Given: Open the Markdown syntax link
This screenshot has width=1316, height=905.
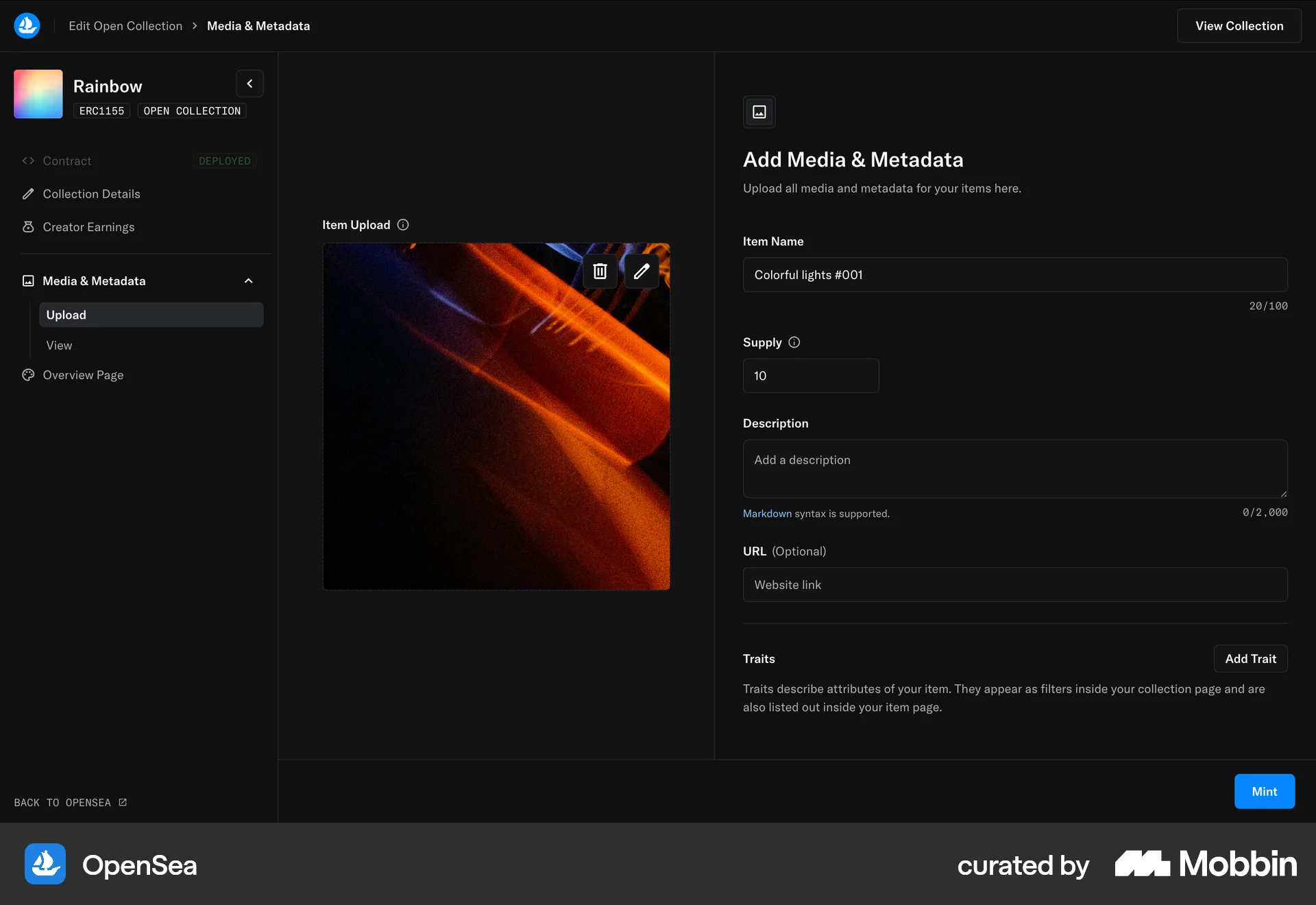Looking at the screenshot, I should click(x=766, y=513).
